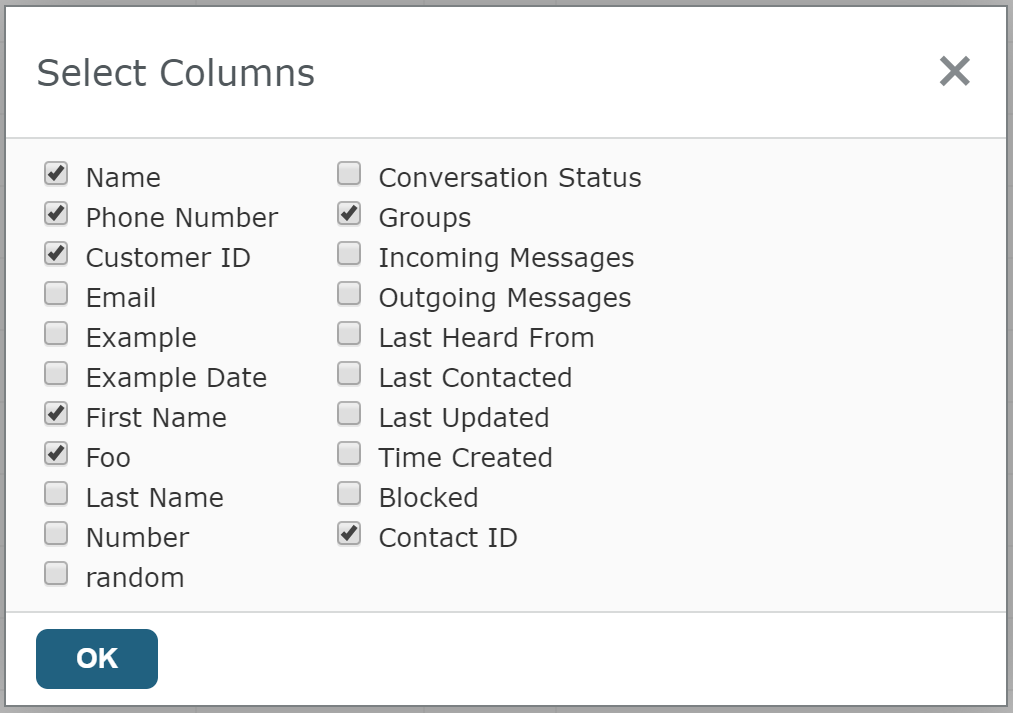Check the Time Created checkbox
Image resolution: width=1013 pixels, height=713 pixels.
point(349,454)
